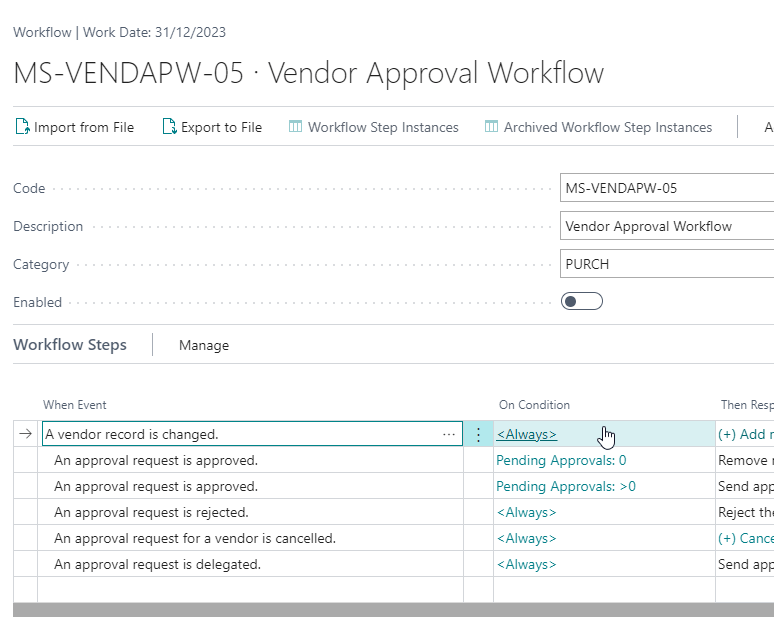Click the Pending Approvals: >0 condition link

pos(566,487)
